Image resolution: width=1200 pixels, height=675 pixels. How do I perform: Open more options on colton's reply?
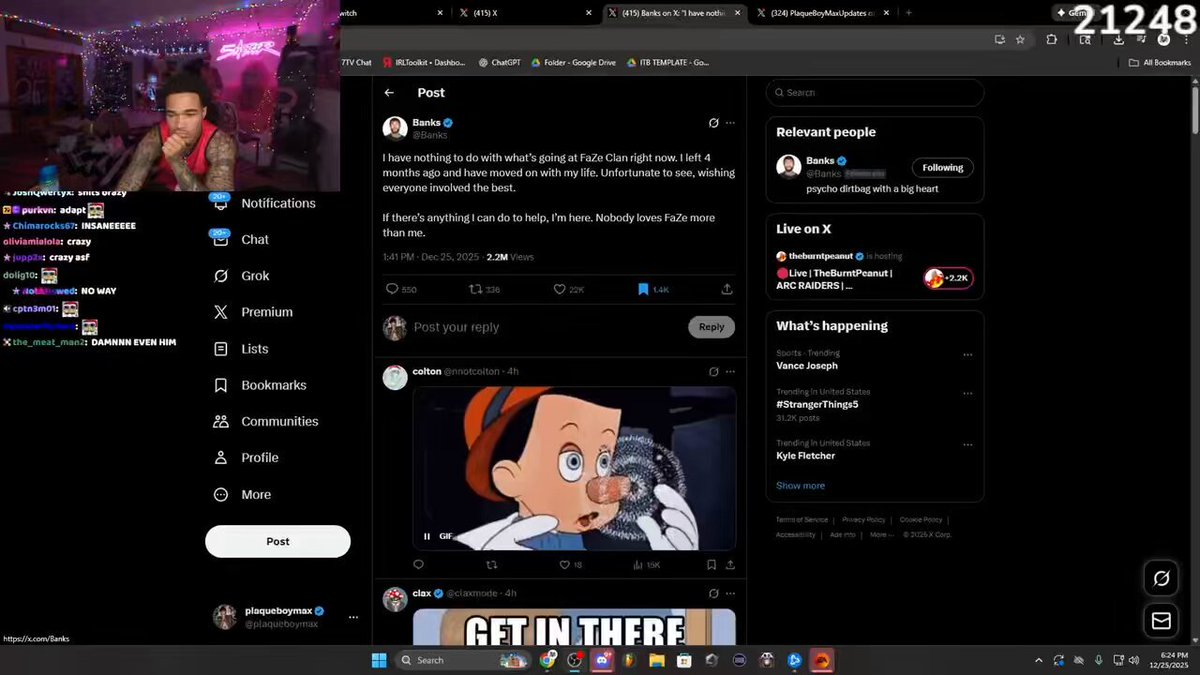click(x=730, y=372)
